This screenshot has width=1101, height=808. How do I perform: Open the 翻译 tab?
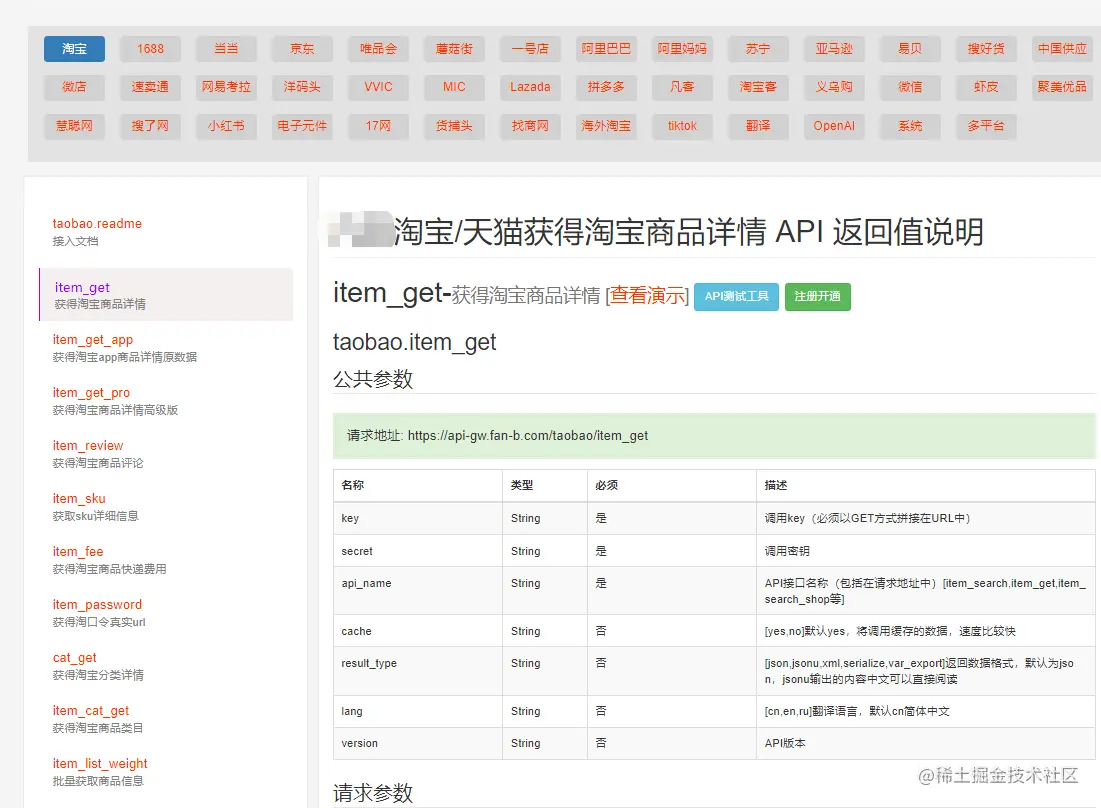(758, 126)
